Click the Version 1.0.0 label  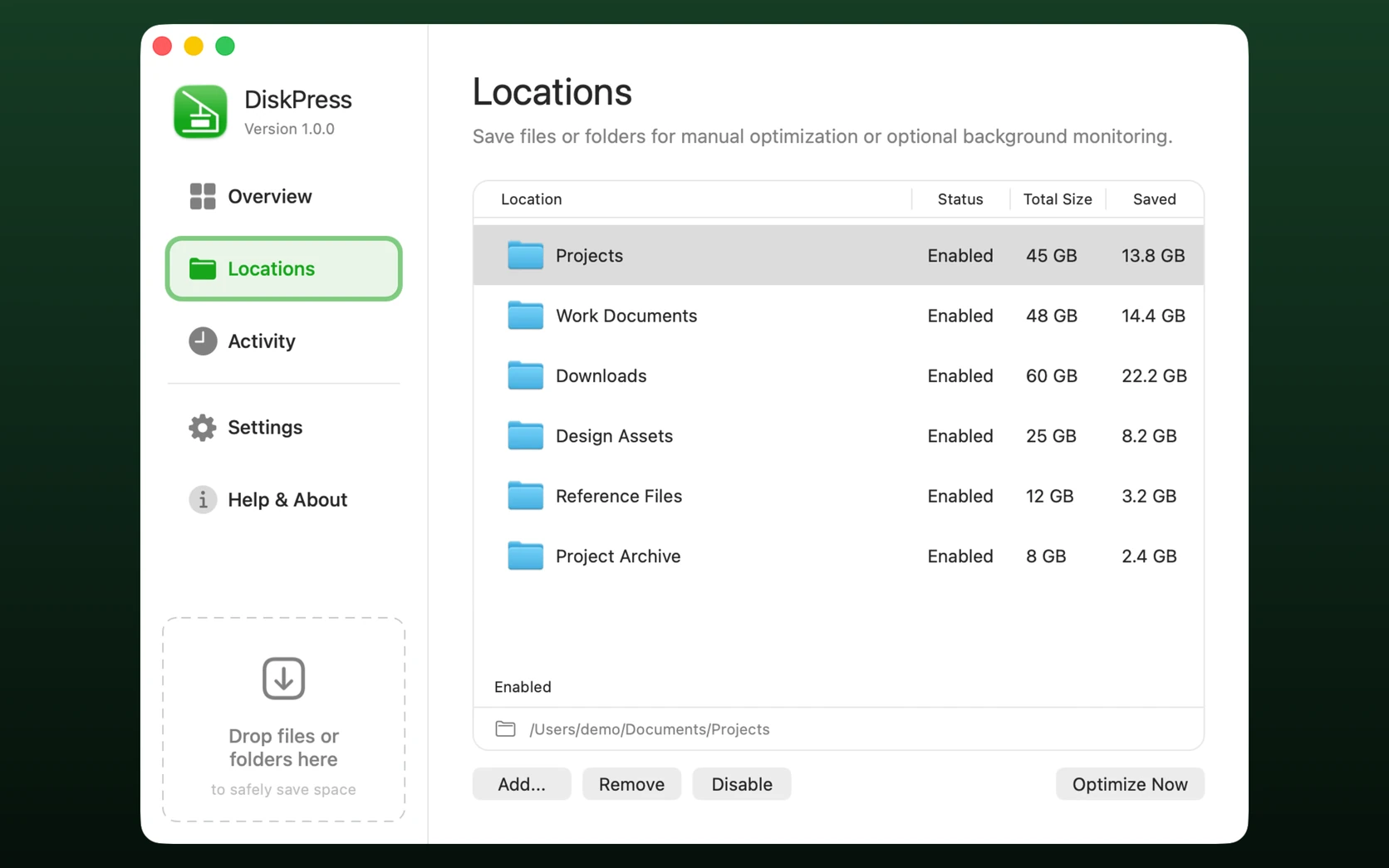pos(289,129)
